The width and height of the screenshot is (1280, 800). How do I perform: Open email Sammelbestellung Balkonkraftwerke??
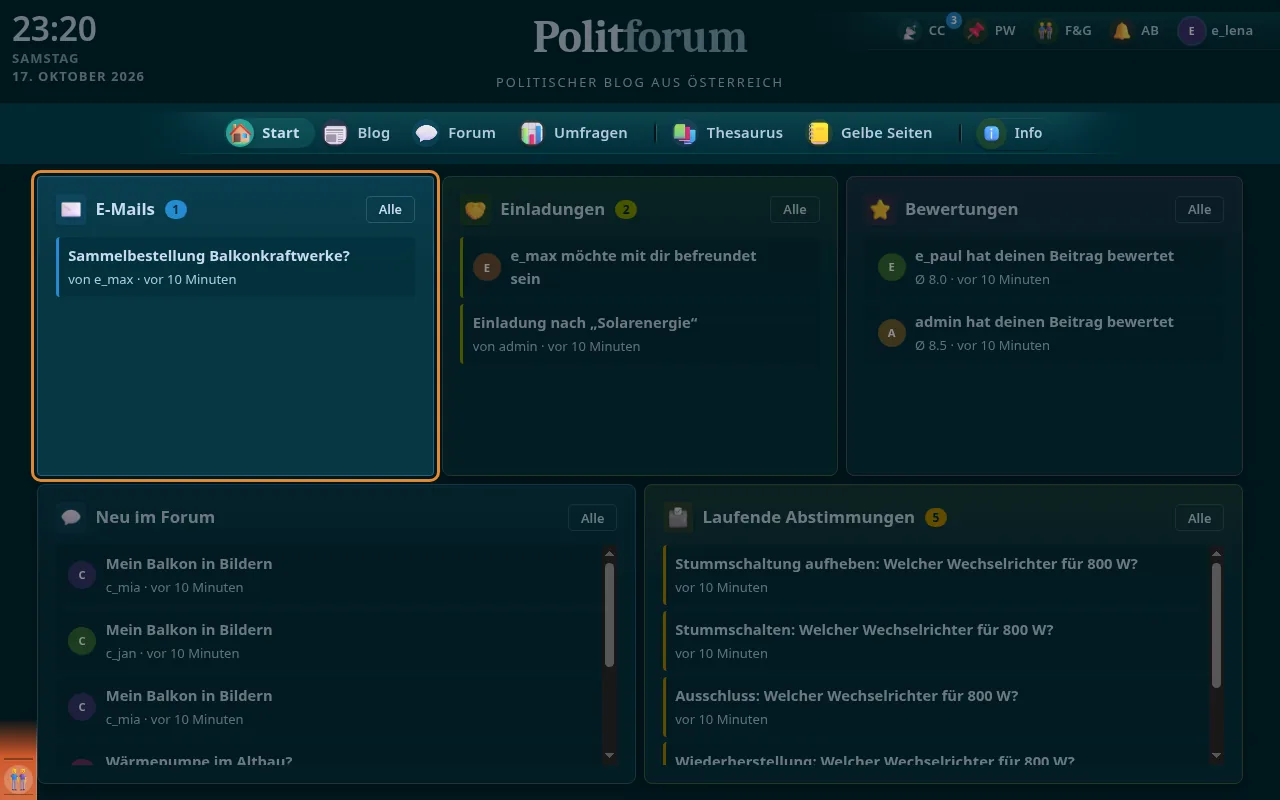236,267
